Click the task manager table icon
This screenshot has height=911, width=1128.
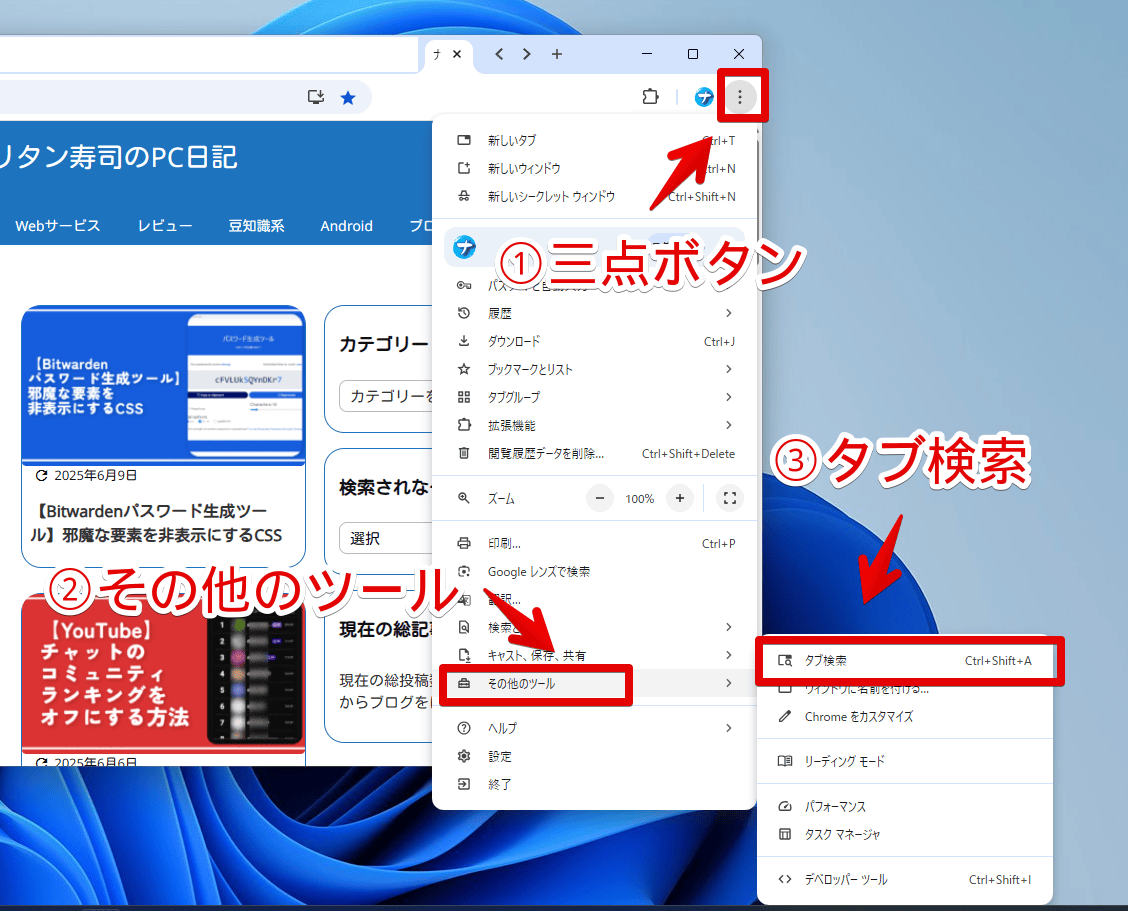click(x=785, y=835)
